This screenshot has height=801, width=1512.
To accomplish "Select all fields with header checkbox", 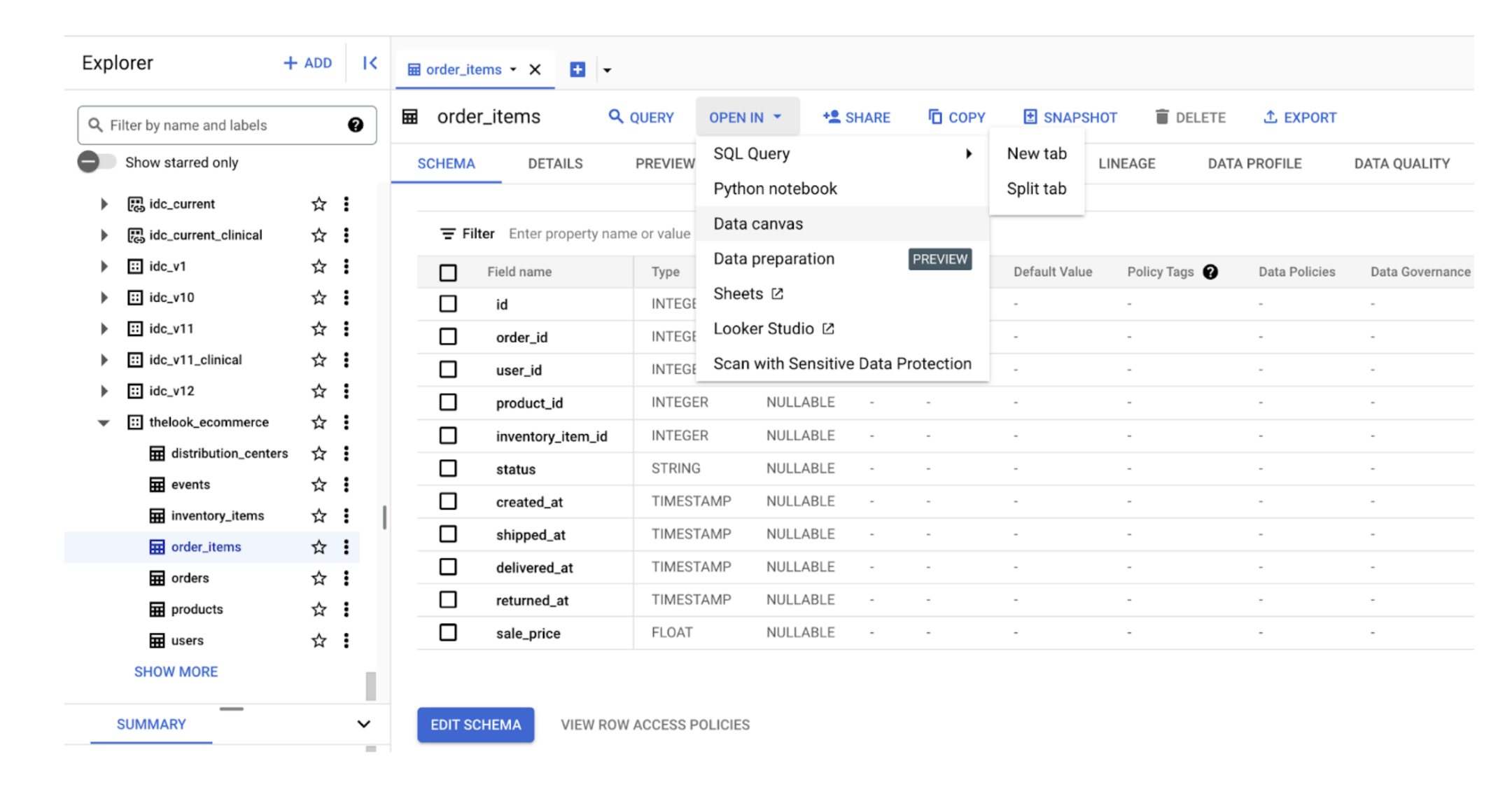I will click(448, 272).
